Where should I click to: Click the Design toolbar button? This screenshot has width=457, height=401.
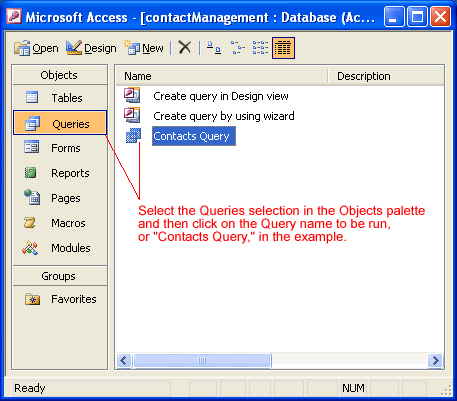coord(91,48)
